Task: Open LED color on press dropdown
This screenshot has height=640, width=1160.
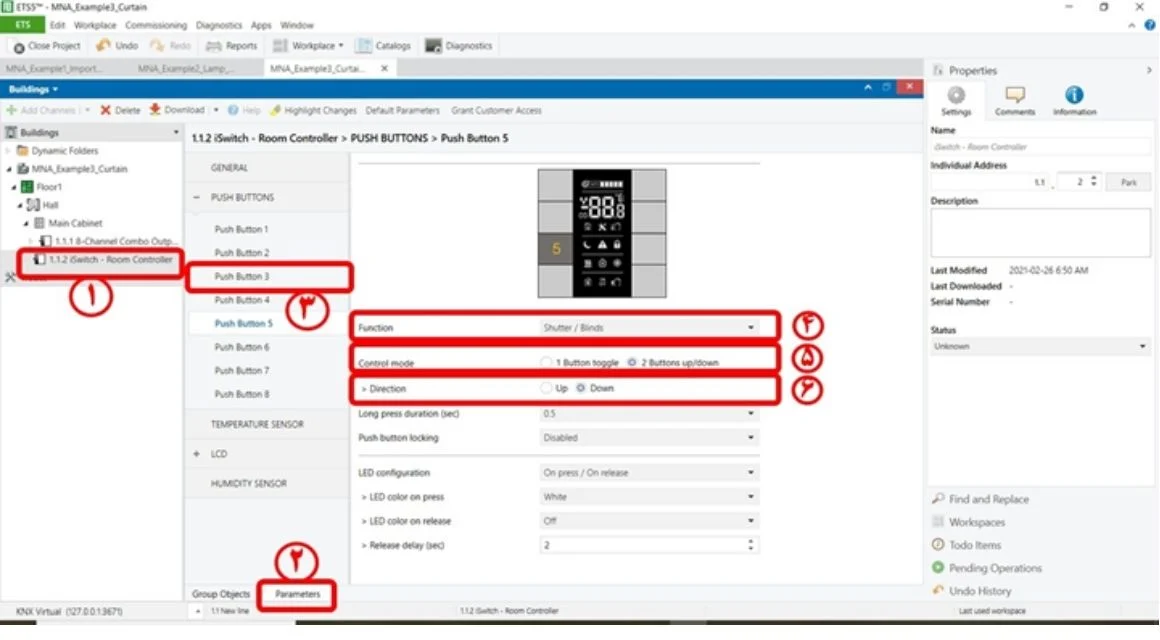Action: pyautogui.click(x=650, y=496)
